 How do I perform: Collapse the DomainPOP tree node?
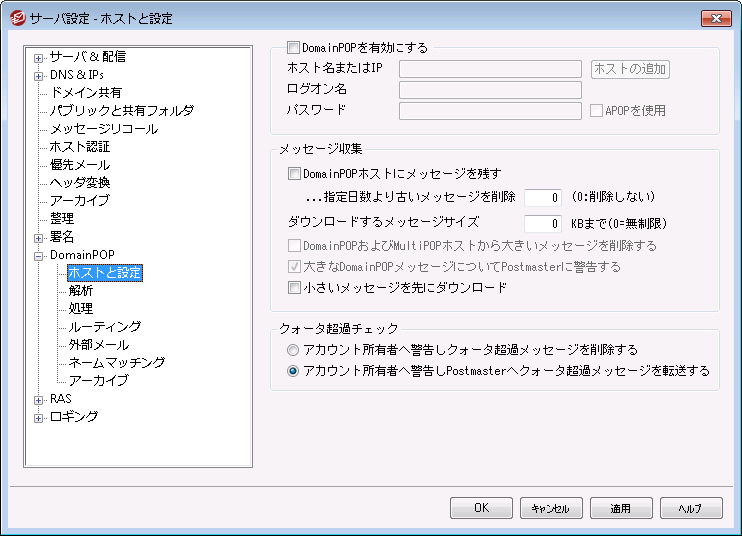[x=39, y=255]
